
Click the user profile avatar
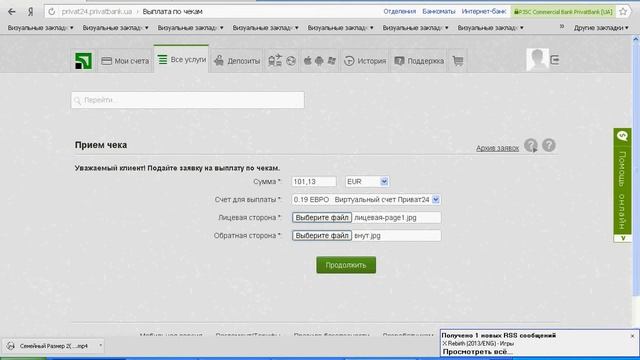(x=537, y=59)
